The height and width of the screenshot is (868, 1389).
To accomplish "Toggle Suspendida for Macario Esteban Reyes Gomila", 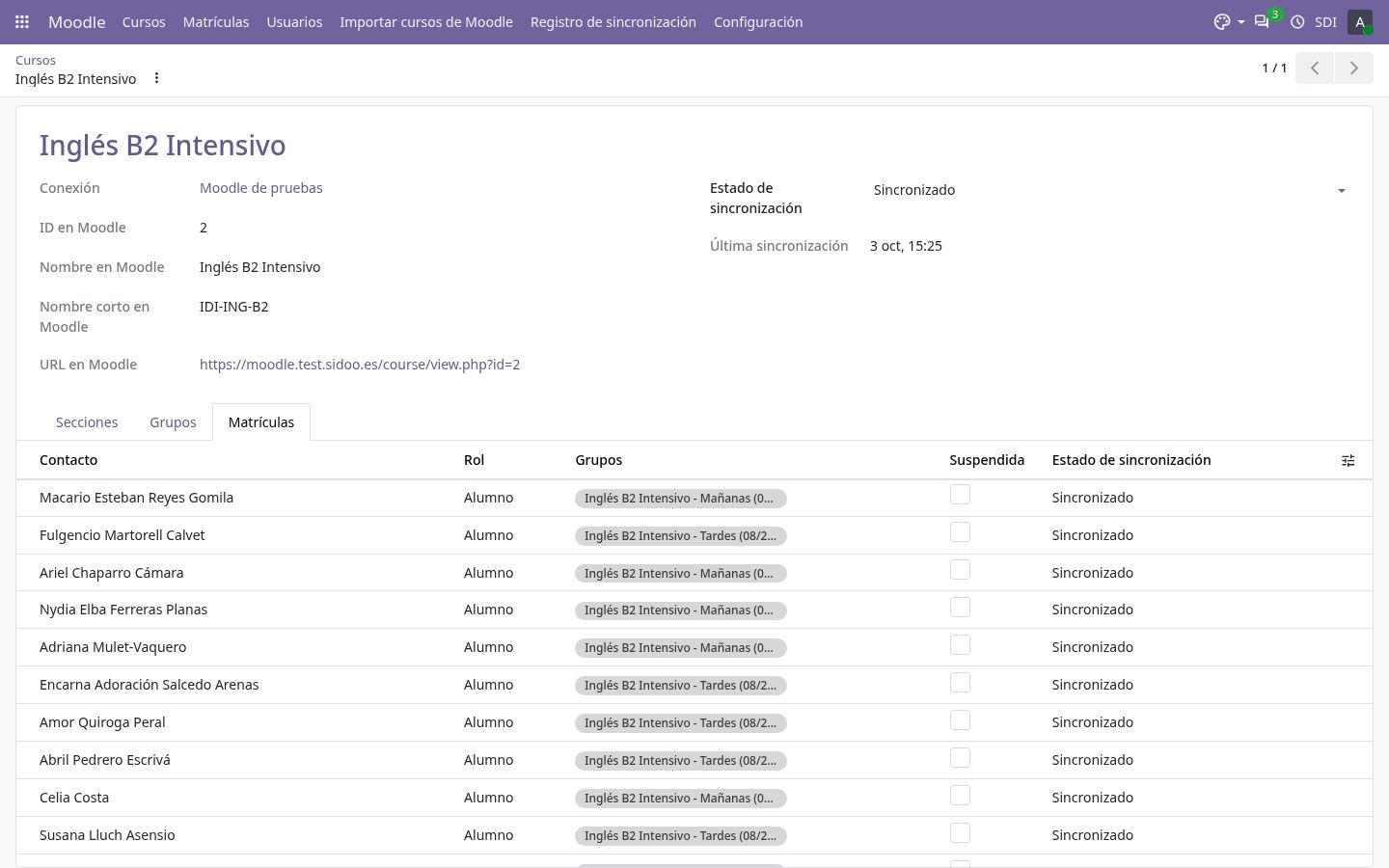I will [x=960, y=495].
